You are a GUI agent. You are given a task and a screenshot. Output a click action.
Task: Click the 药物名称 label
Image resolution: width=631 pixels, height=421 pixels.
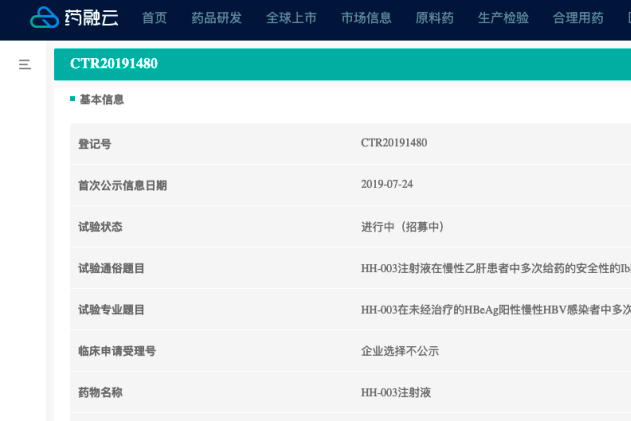click(100, 392)
